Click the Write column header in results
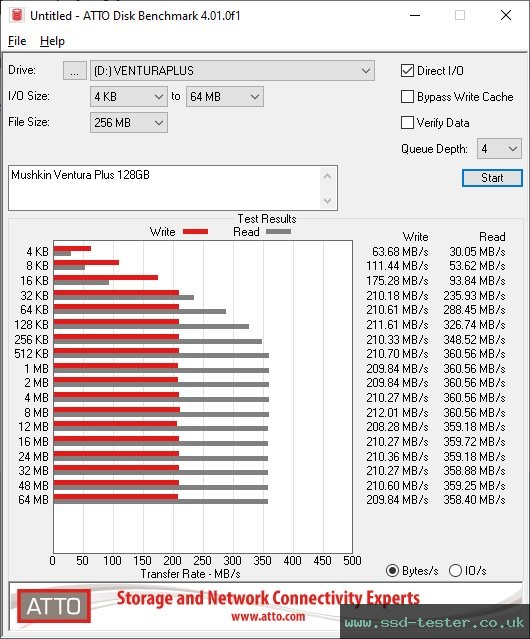This screenshot has width=530, height=639. (416, 237)
